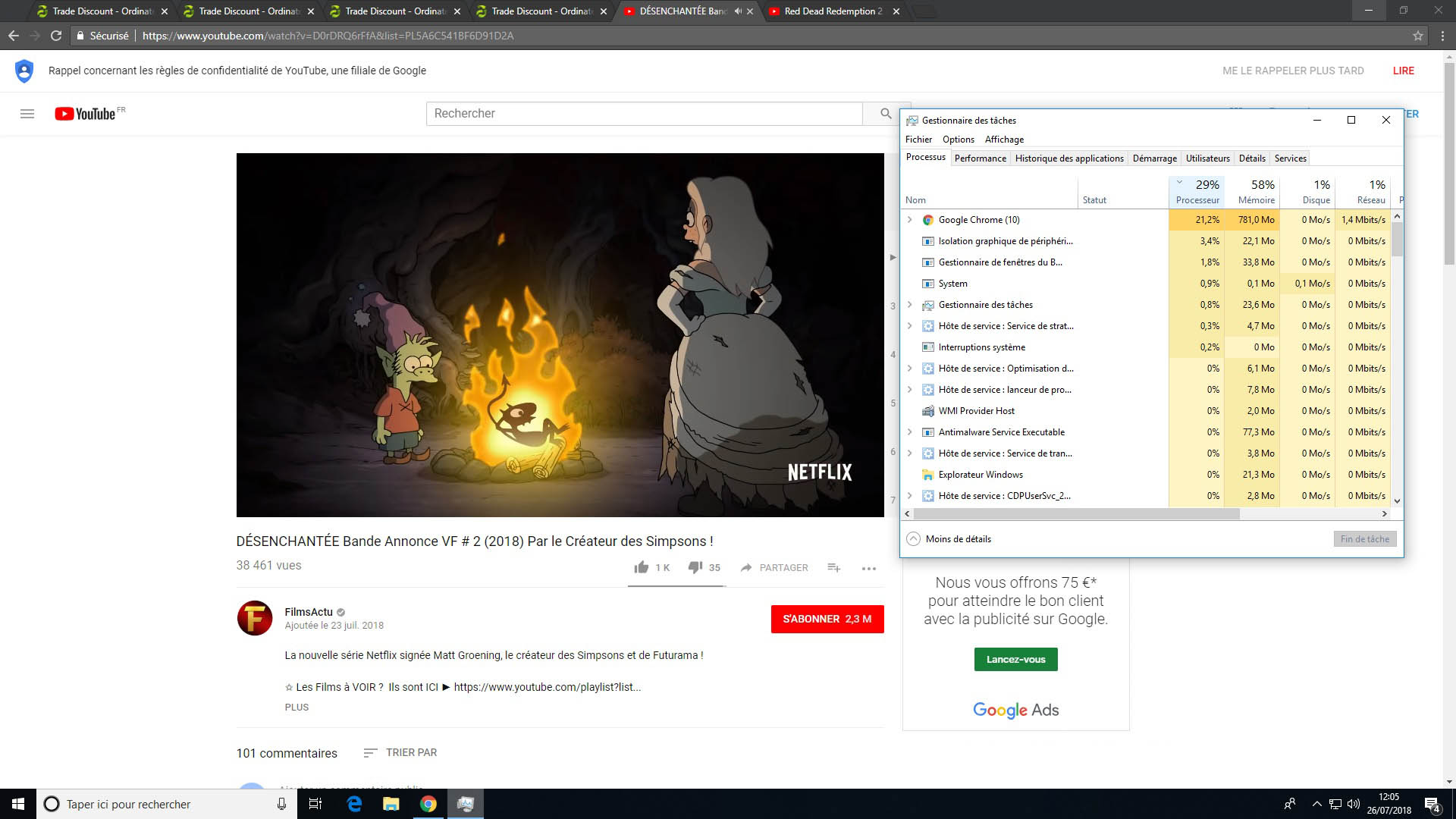
Task: Click Cortana microphone icon
Action: (281, 804)
